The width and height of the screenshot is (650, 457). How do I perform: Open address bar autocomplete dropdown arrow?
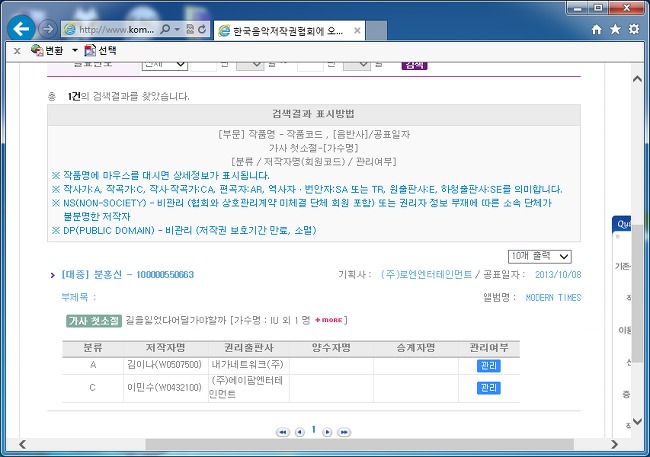177,29
